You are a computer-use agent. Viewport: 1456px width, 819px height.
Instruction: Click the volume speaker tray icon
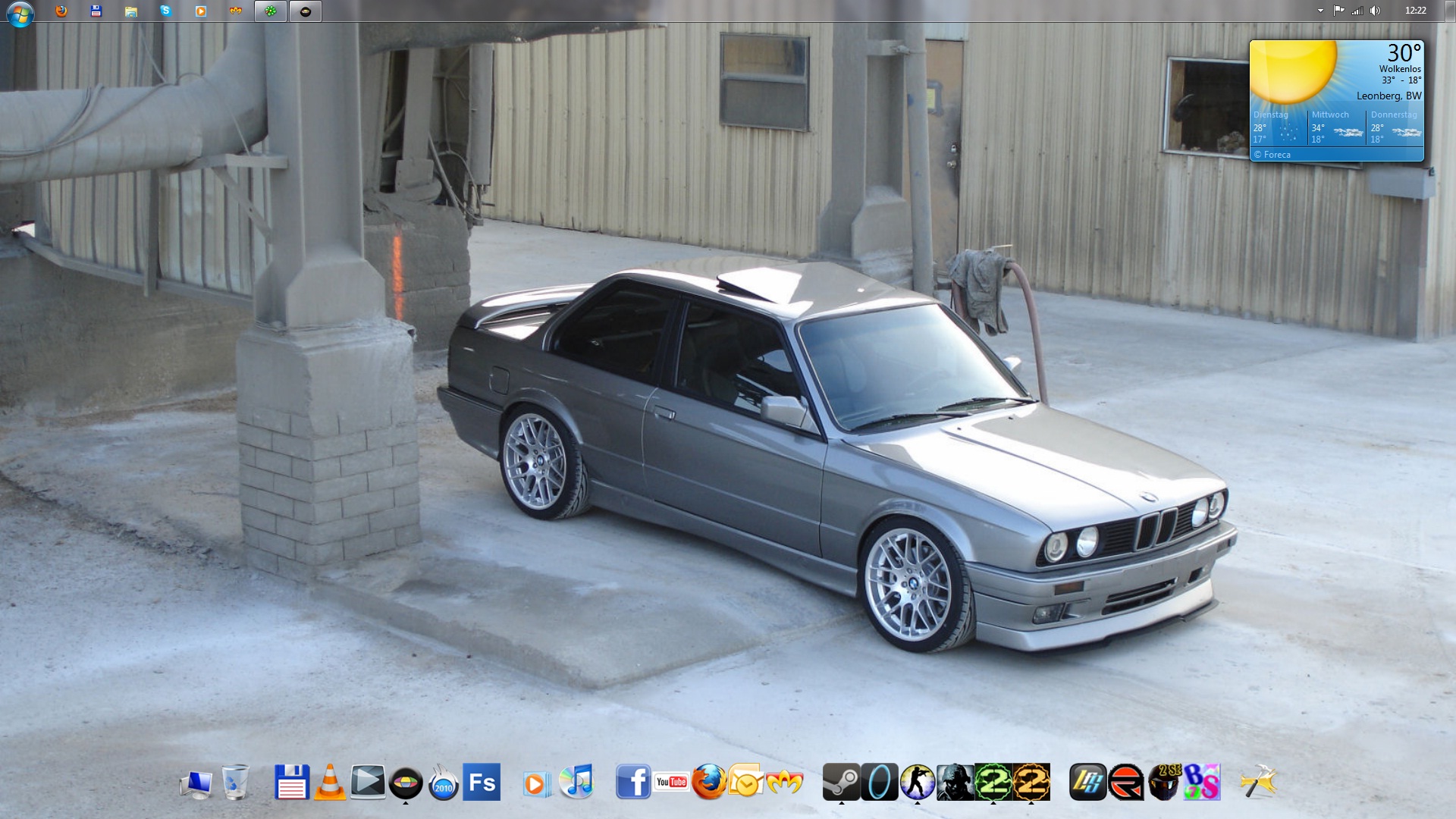pos(1376,11)
